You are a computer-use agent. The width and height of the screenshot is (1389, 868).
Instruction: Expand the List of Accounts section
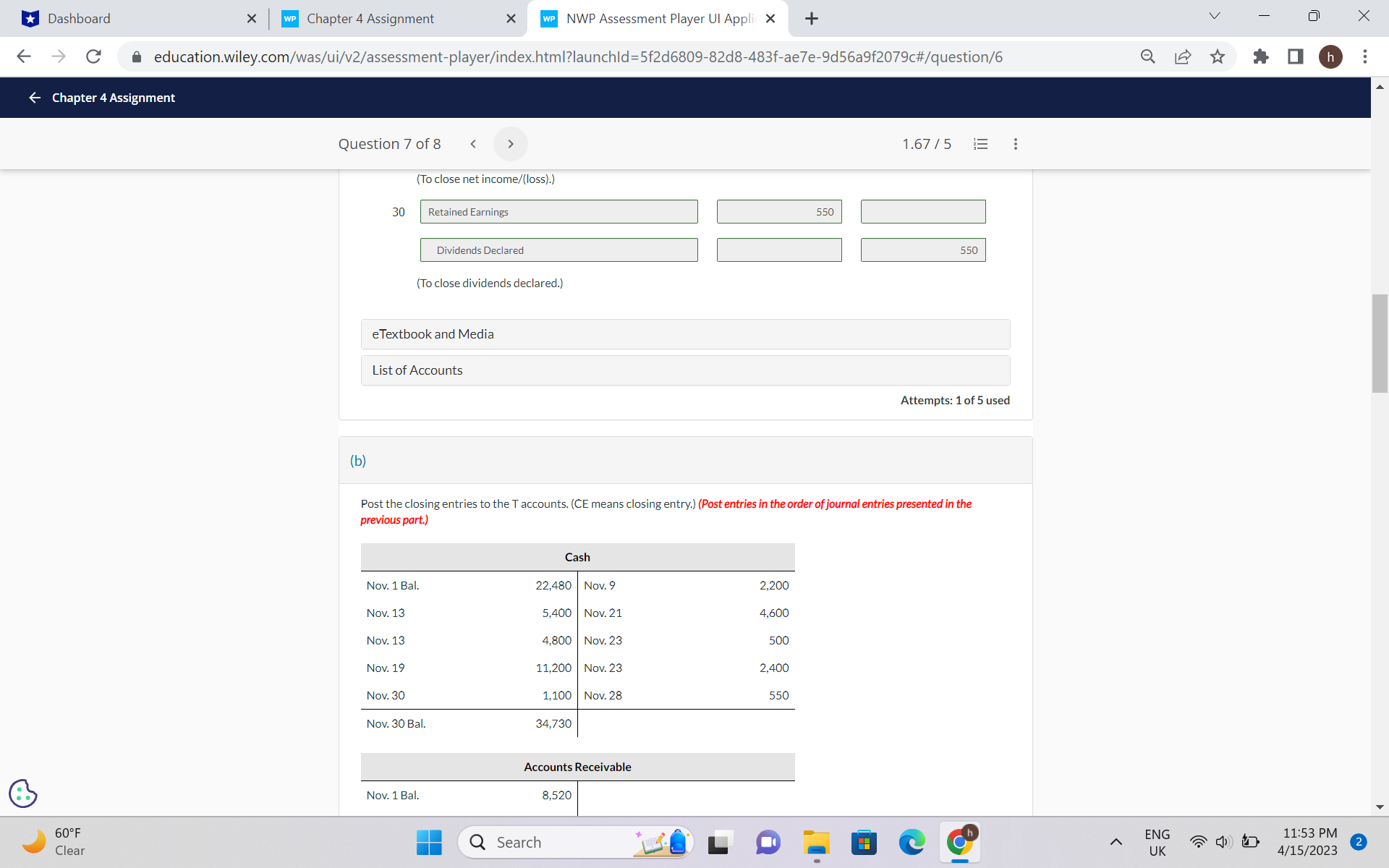[685, 370]
